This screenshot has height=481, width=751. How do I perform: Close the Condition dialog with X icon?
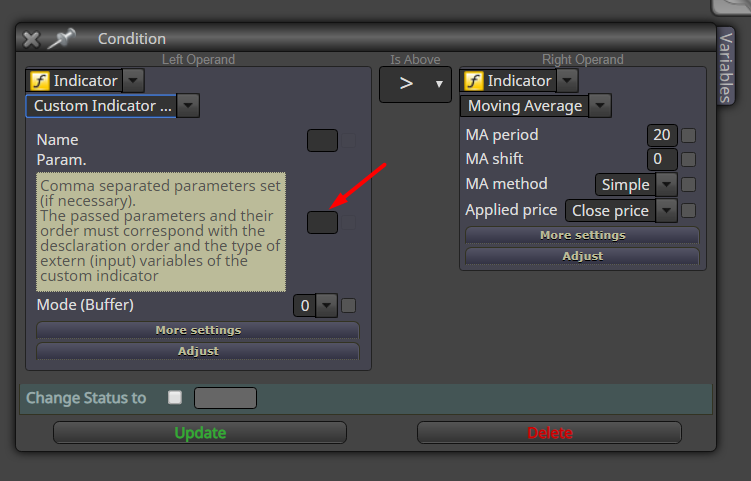click(32, 39)
